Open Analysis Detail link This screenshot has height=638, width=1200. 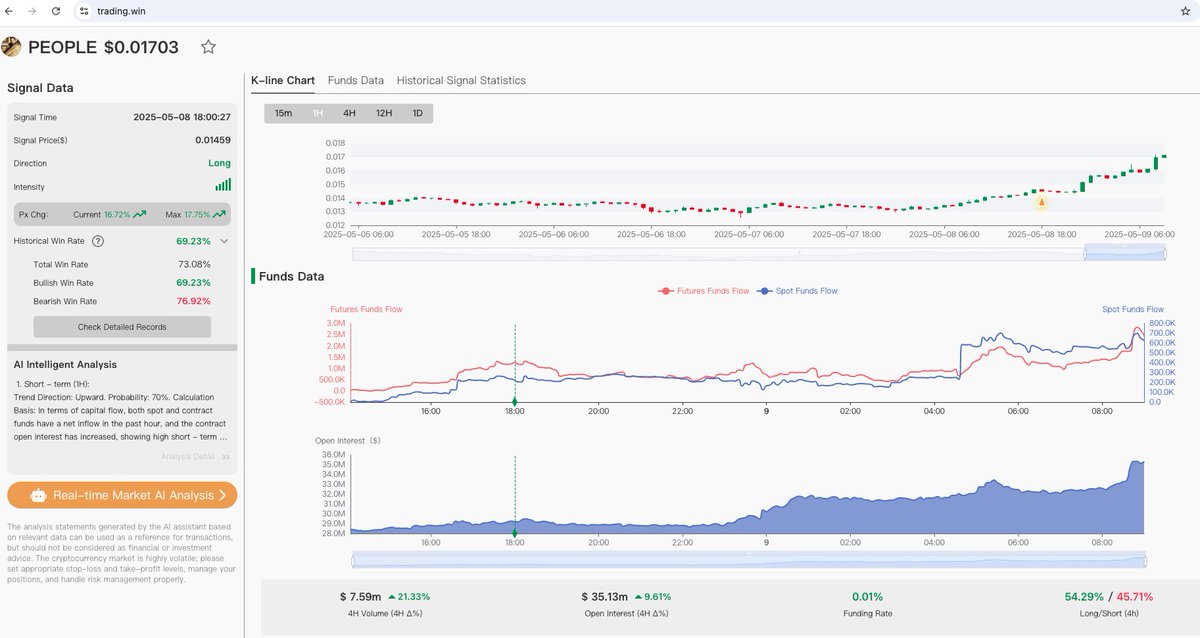click(197, 456)
